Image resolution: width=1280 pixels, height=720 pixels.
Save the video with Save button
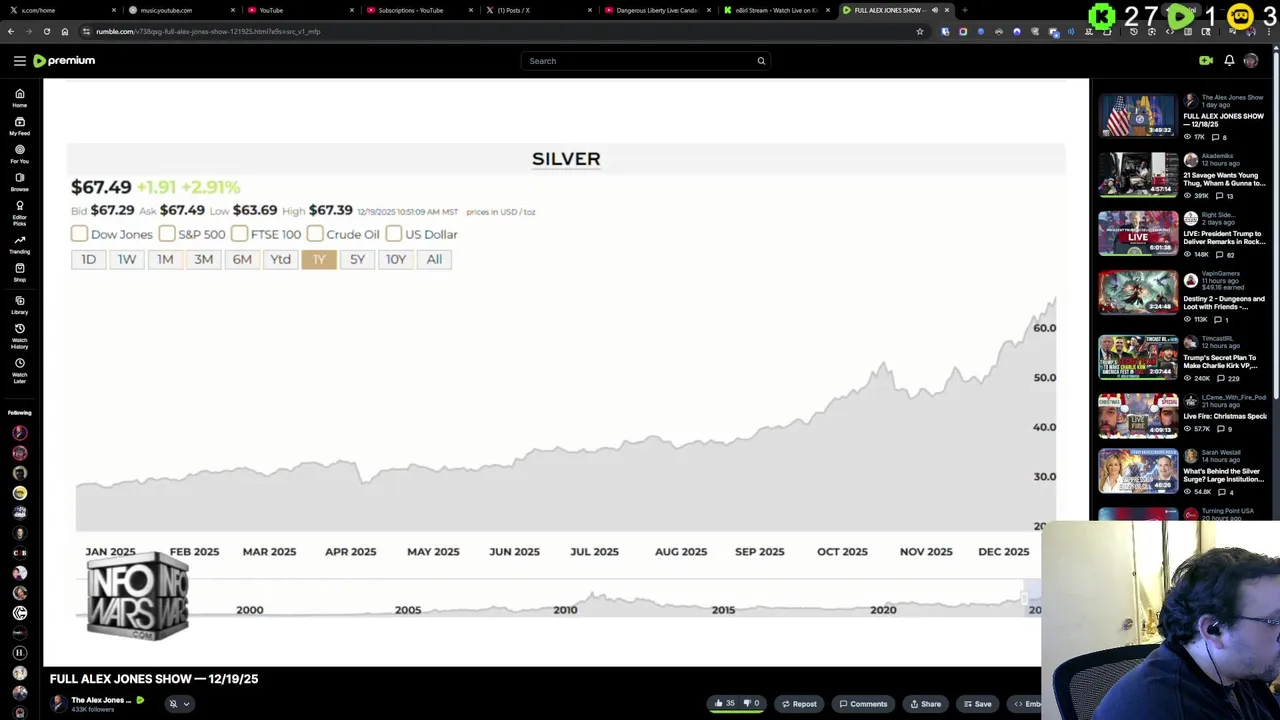977,703
